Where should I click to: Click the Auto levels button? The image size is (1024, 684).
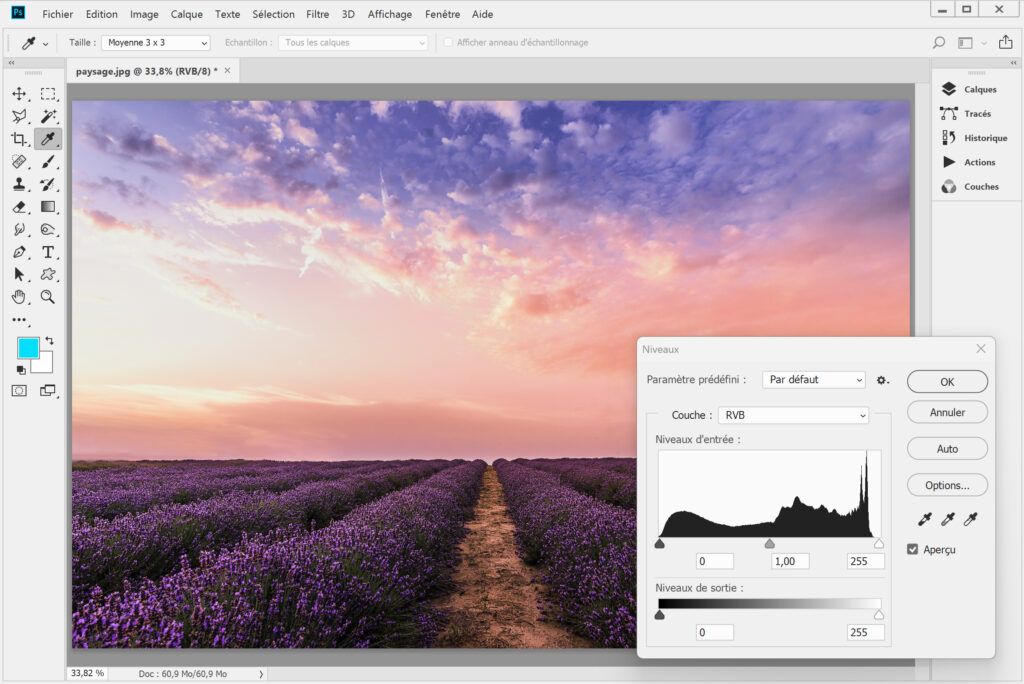click(x=947, y=449)
